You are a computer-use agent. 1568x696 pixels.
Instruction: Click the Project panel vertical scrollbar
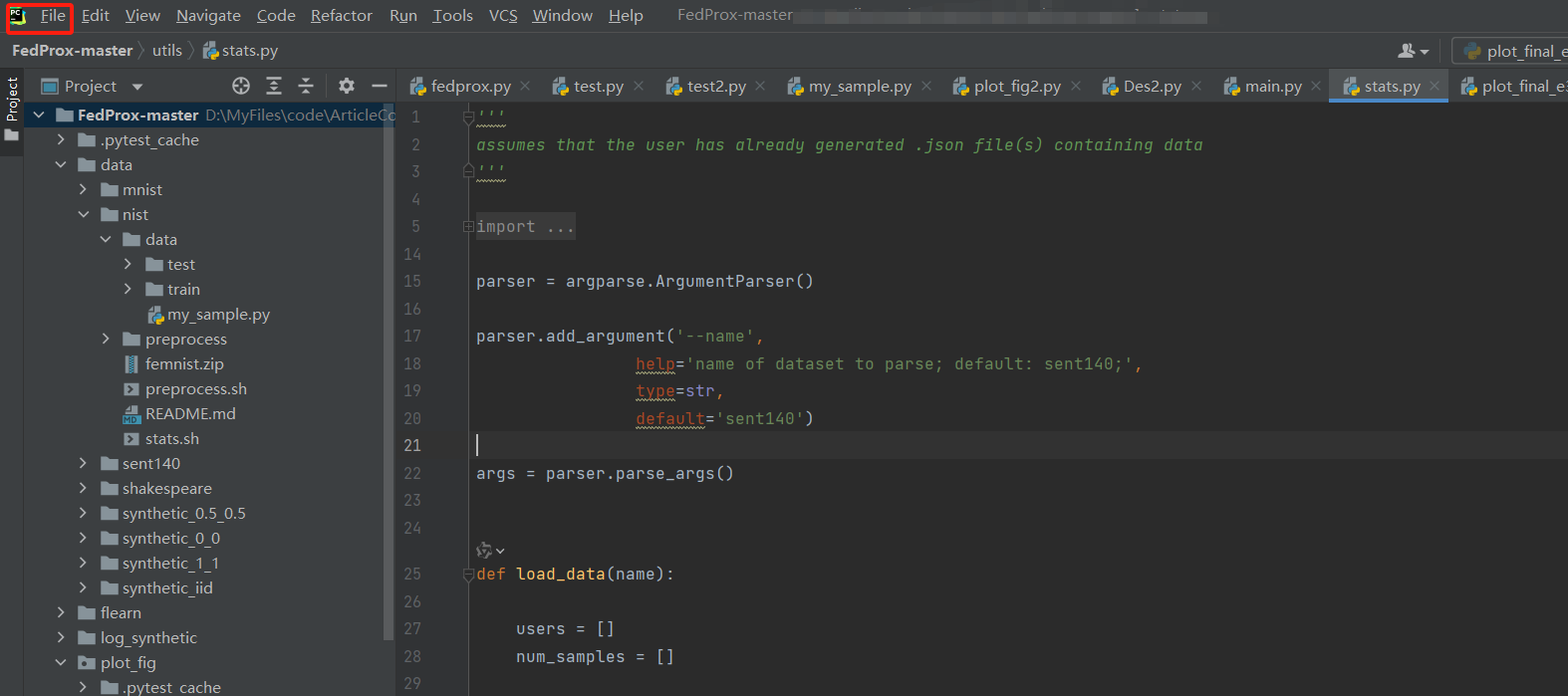pos(389,373)
